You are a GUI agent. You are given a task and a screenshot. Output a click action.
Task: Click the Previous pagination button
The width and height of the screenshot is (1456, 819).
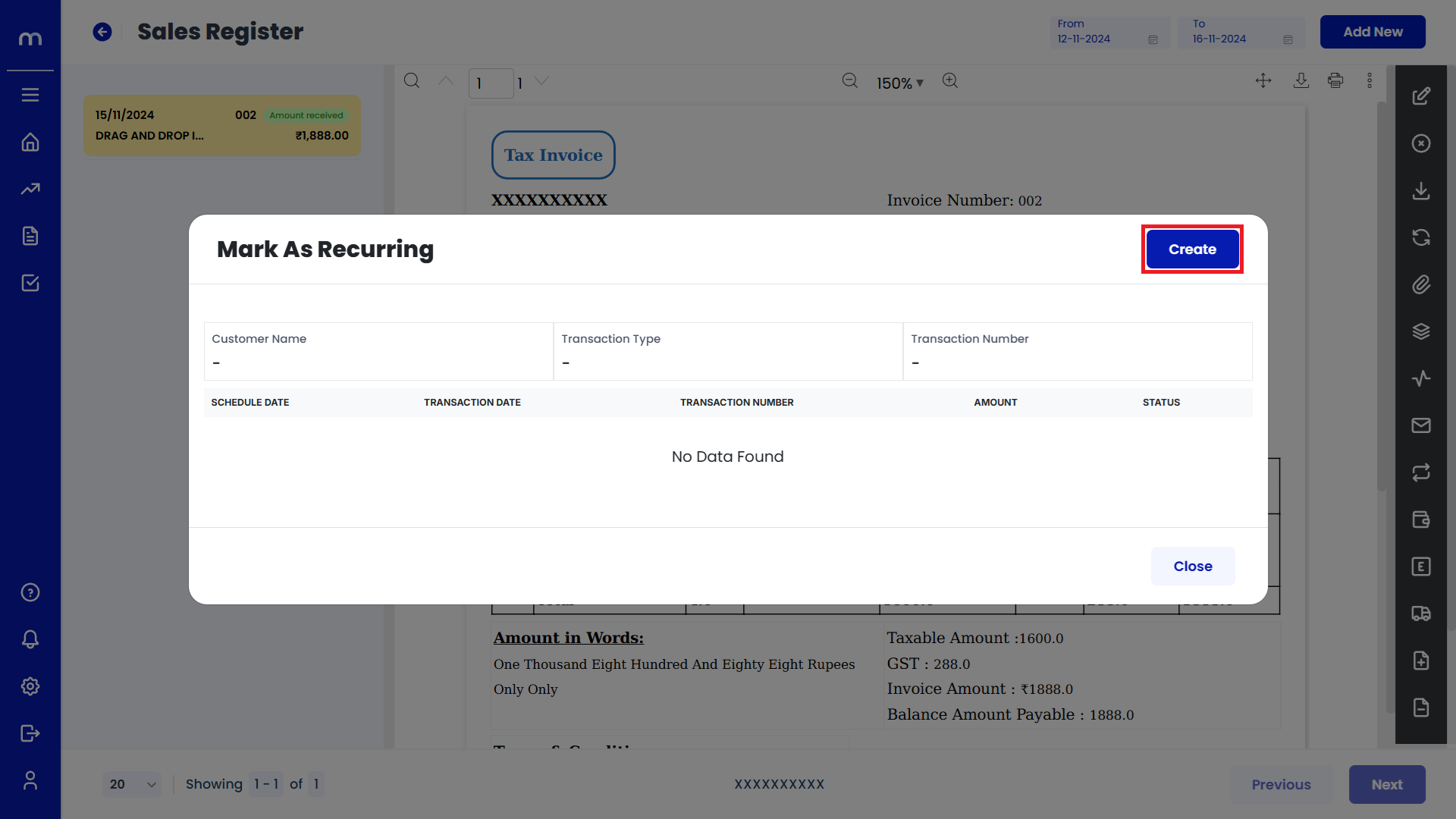point(1281,784)
